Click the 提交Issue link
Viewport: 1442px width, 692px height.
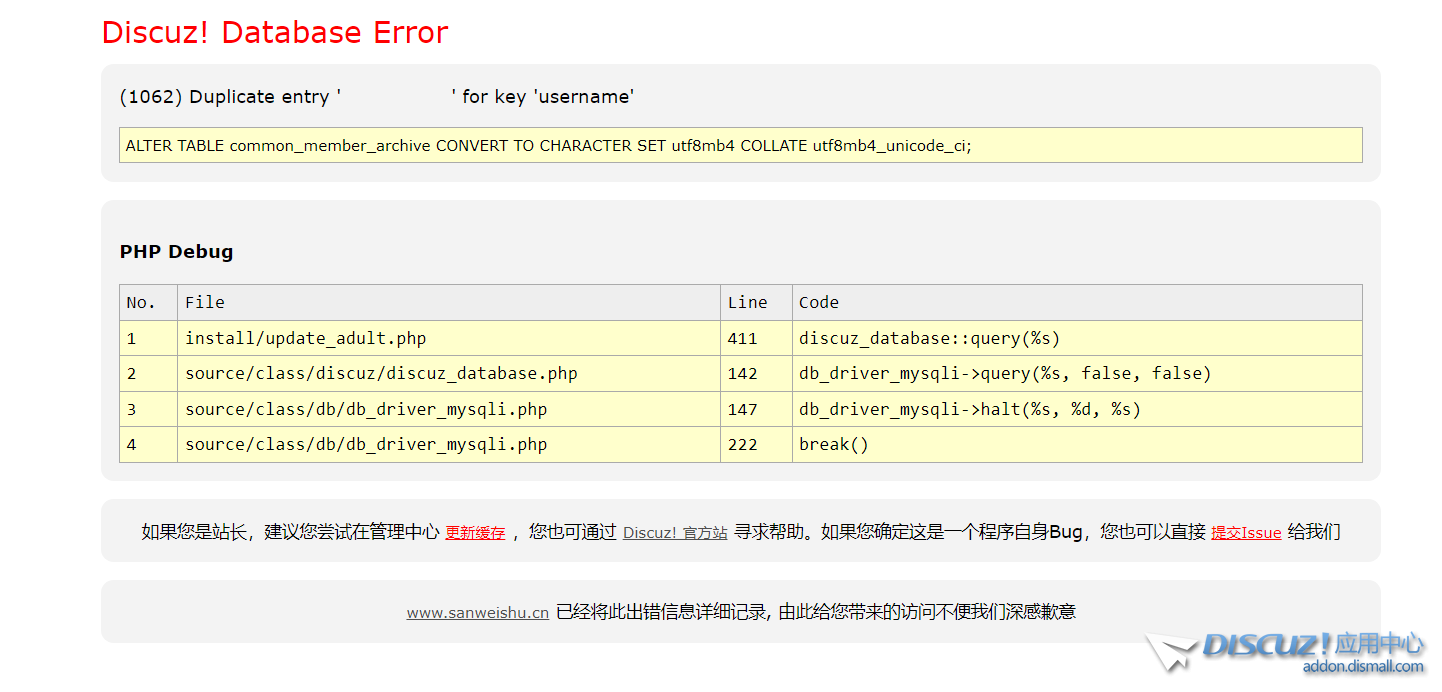click(1245, 532)
